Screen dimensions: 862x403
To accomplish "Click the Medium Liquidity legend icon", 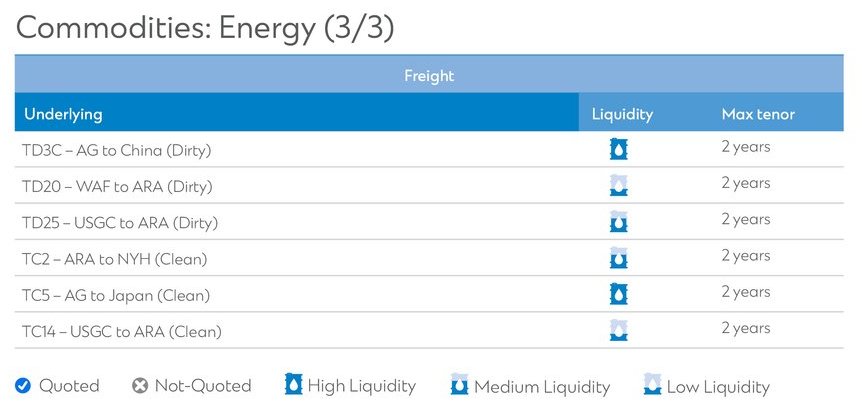I will 459,385.
